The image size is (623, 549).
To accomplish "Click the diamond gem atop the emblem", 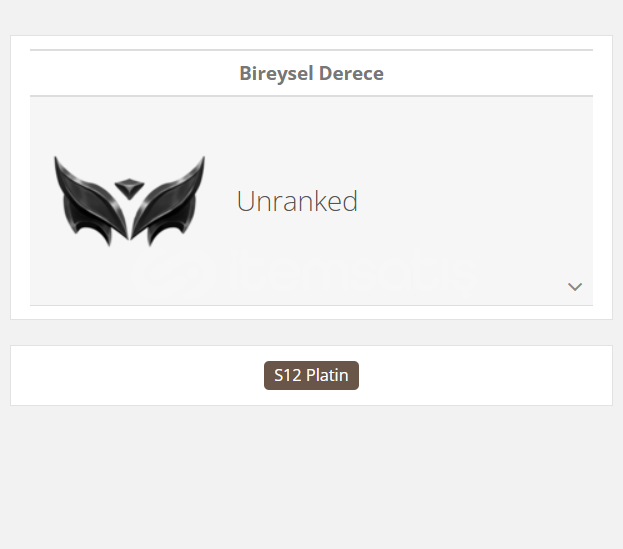I will pyautogui.click(x=129, y=185).
